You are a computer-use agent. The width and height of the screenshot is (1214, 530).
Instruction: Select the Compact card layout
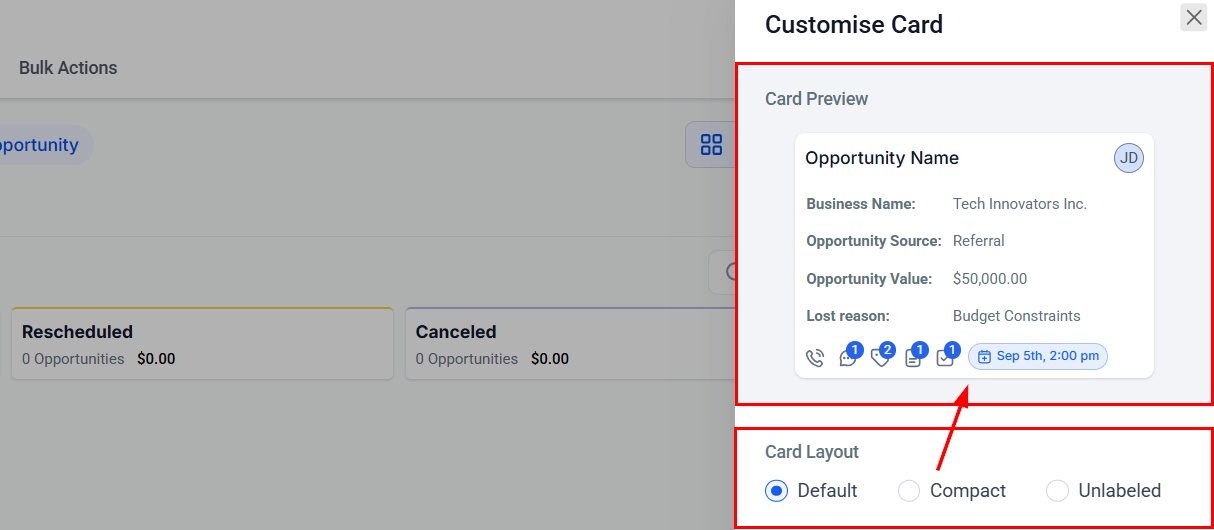(x=908, y=491)
